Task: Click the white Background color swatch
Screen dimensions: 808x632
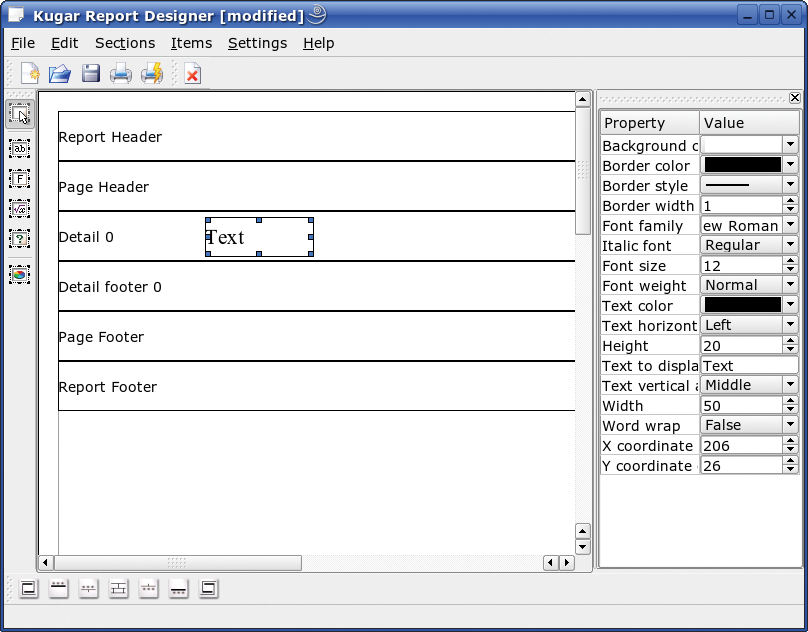Action: [x=743, y=145]
